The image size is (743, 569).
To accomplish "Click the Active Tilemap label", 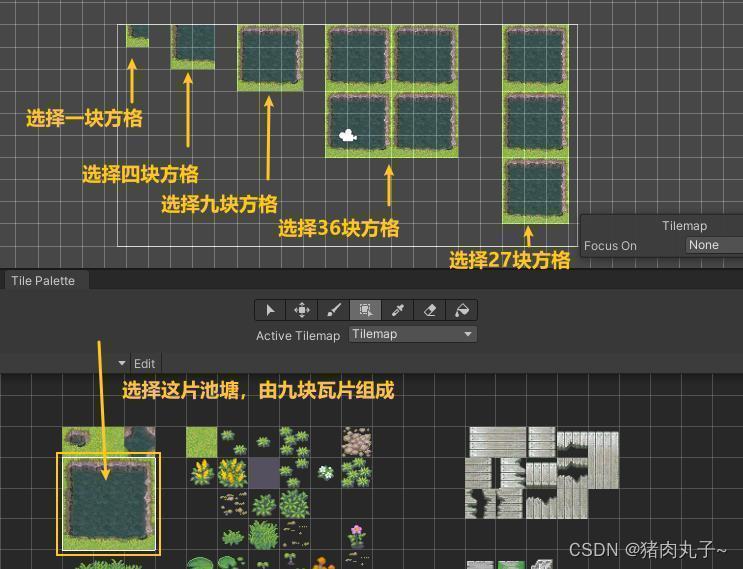I will tap(298, 335).
